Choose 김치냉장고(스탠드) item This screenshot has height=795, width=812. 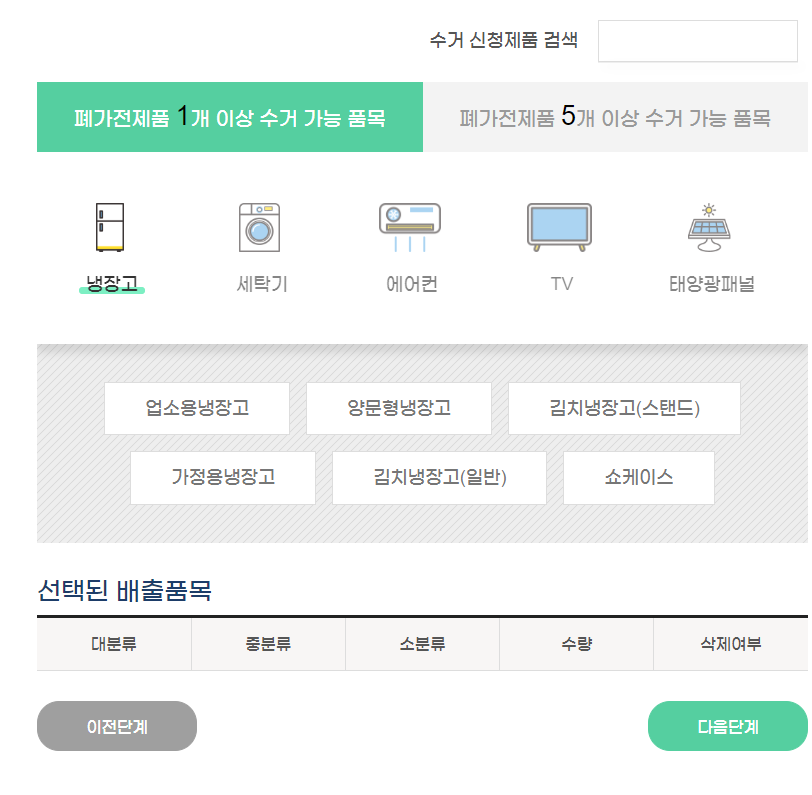click(625, 408)
